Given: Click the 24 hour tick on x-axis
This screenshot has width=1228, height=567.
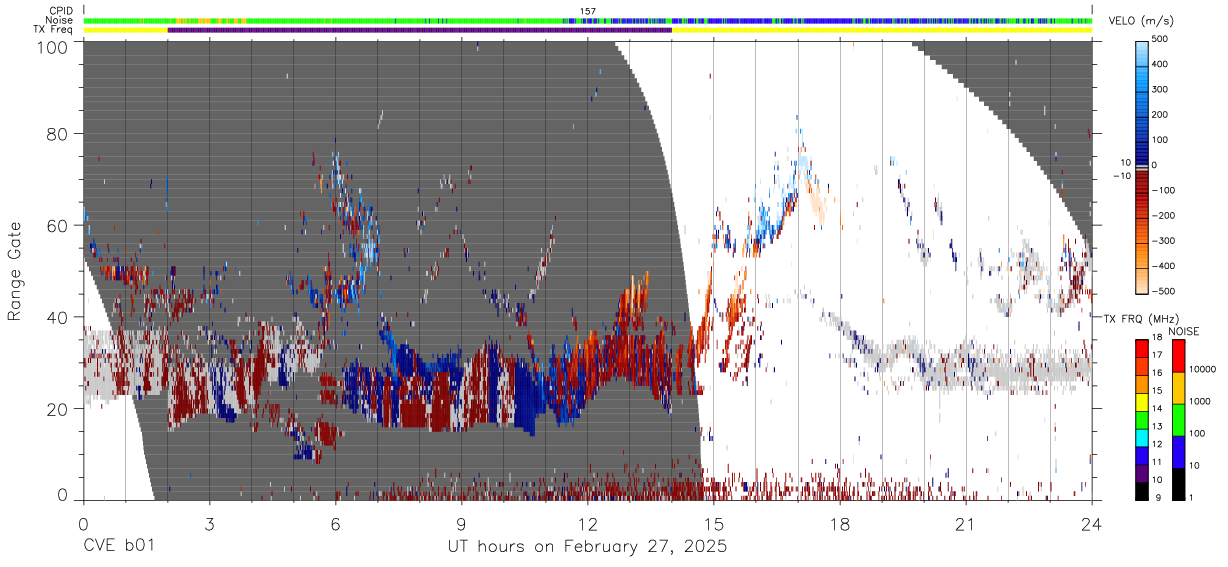Looking at the screenshot, I should pos(1092,524).
